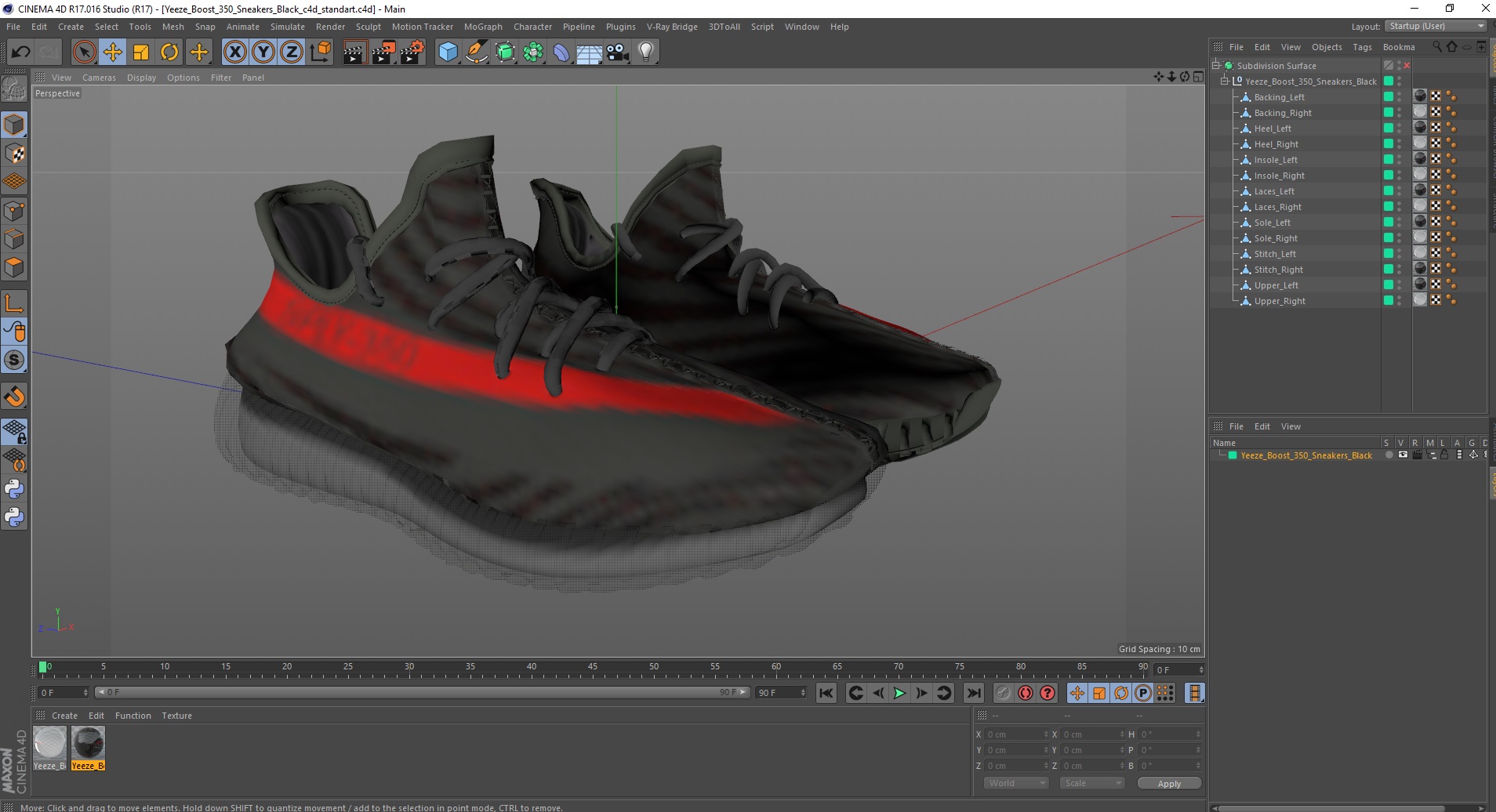1496x812 pixels.
Task: Toggle the Snap S icon
Action: click(14, 360)
